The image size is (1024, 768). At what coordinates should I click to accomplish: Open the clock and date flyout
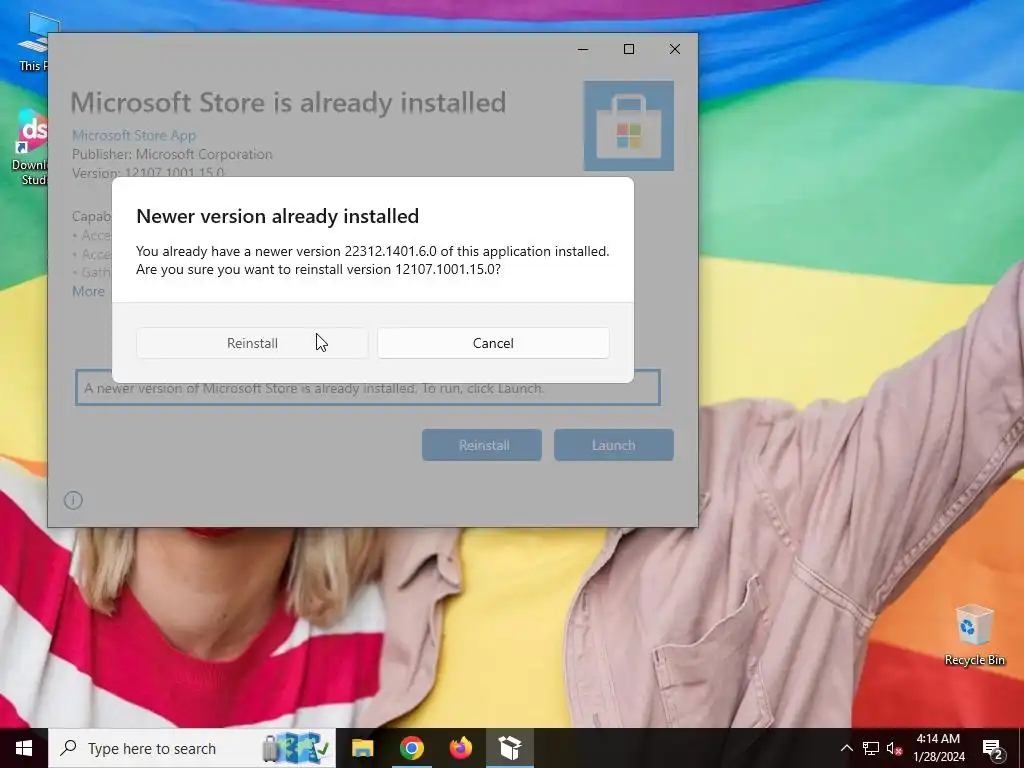938,748
